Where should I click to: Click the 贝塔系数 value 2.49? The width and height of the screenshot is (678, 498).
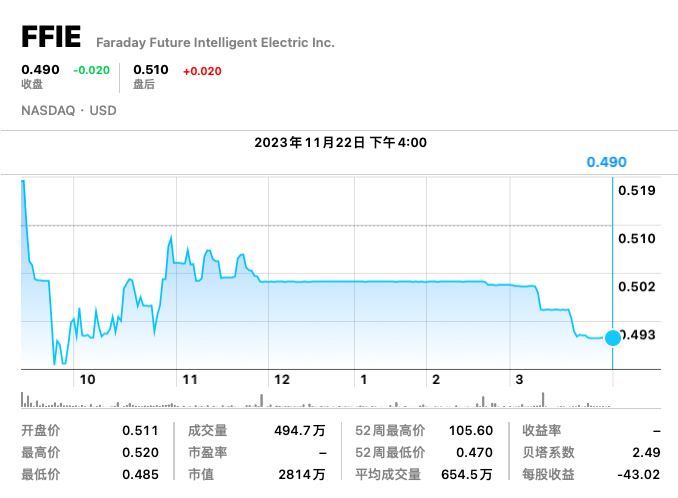pos(646,453)
